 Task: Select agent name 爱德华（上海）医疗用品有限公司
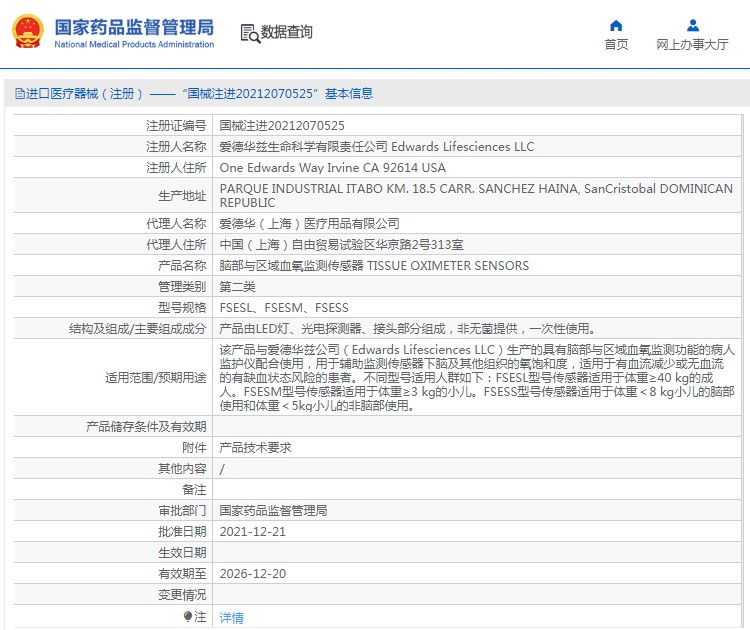point(309,223)
